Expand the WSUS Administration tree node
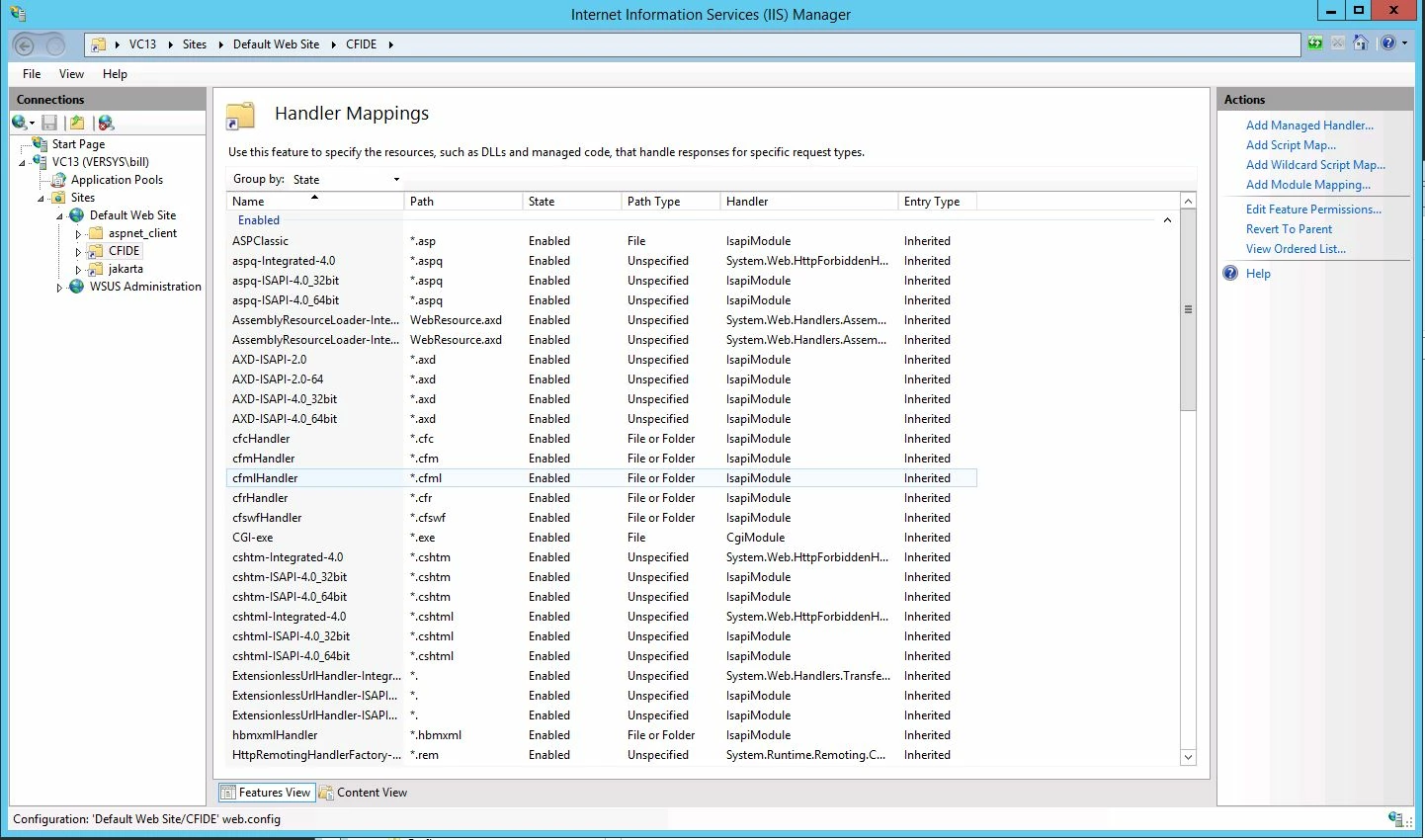Viewport: 1425px width, 840px height. point(59,287)
